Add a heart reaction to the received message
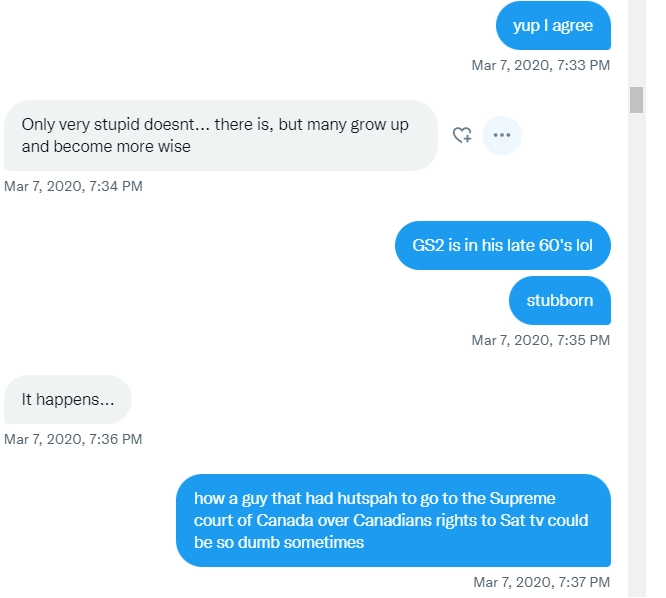666x598 pixels. click(x=462, y=135)
